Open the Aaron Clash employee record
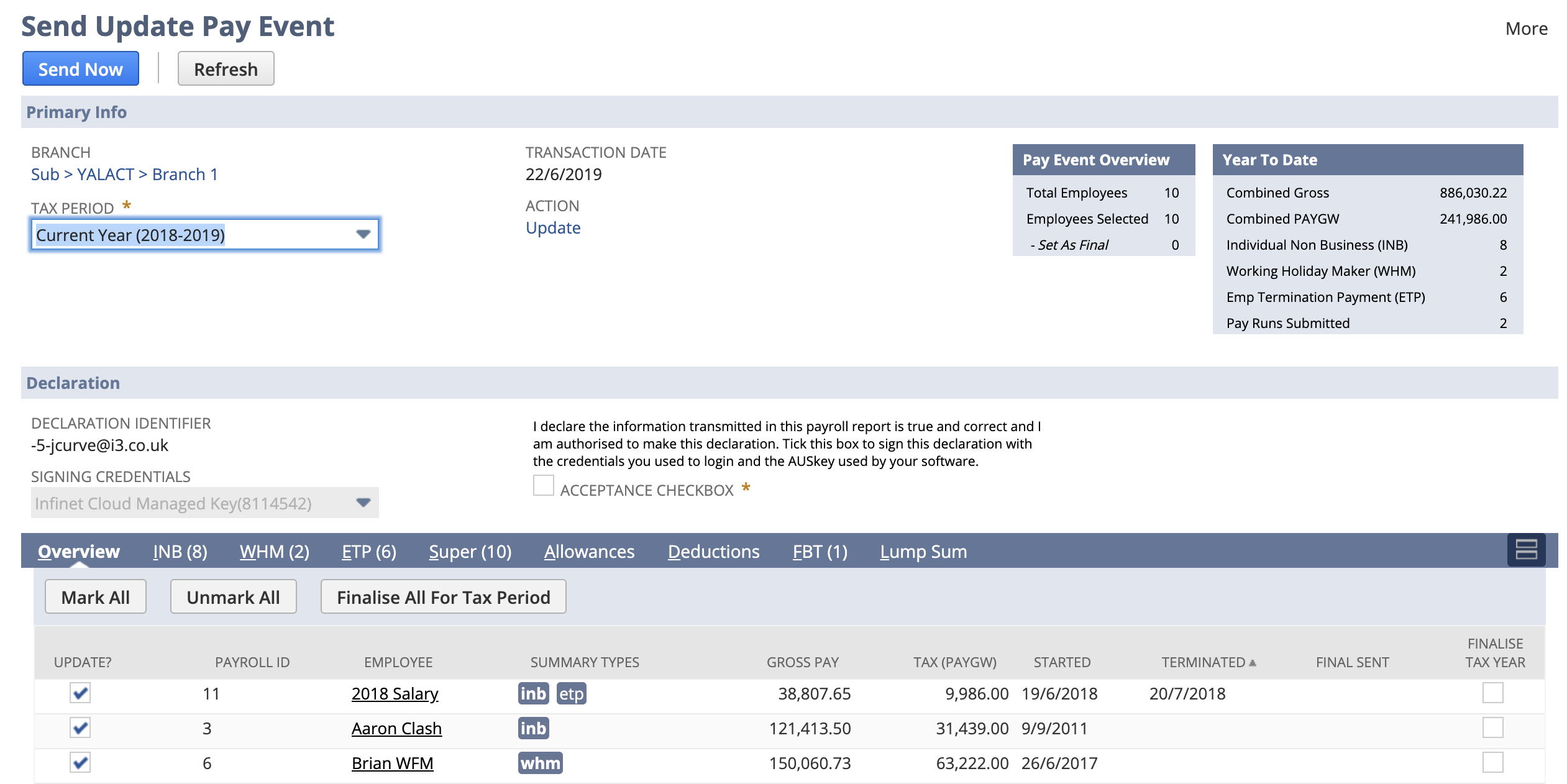This screenshot has height=784, width=1567. click(396, 728)
